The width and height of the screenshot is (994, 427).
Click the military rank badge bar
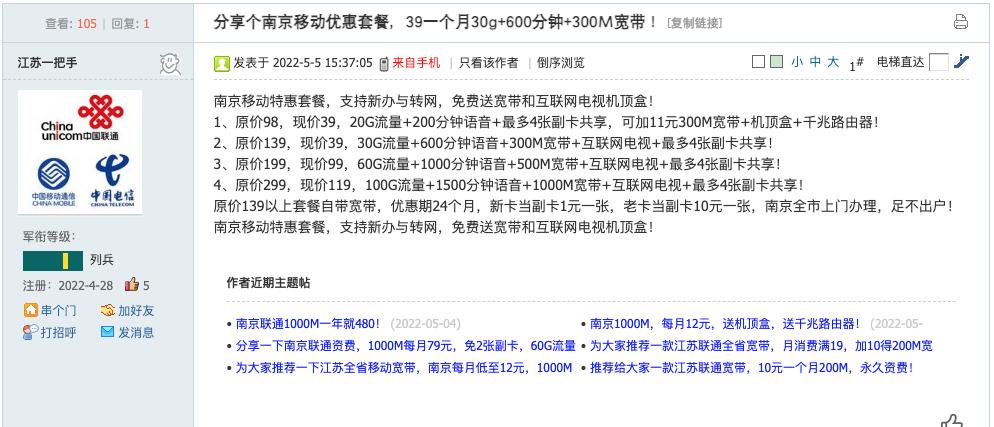pos(53,260)
